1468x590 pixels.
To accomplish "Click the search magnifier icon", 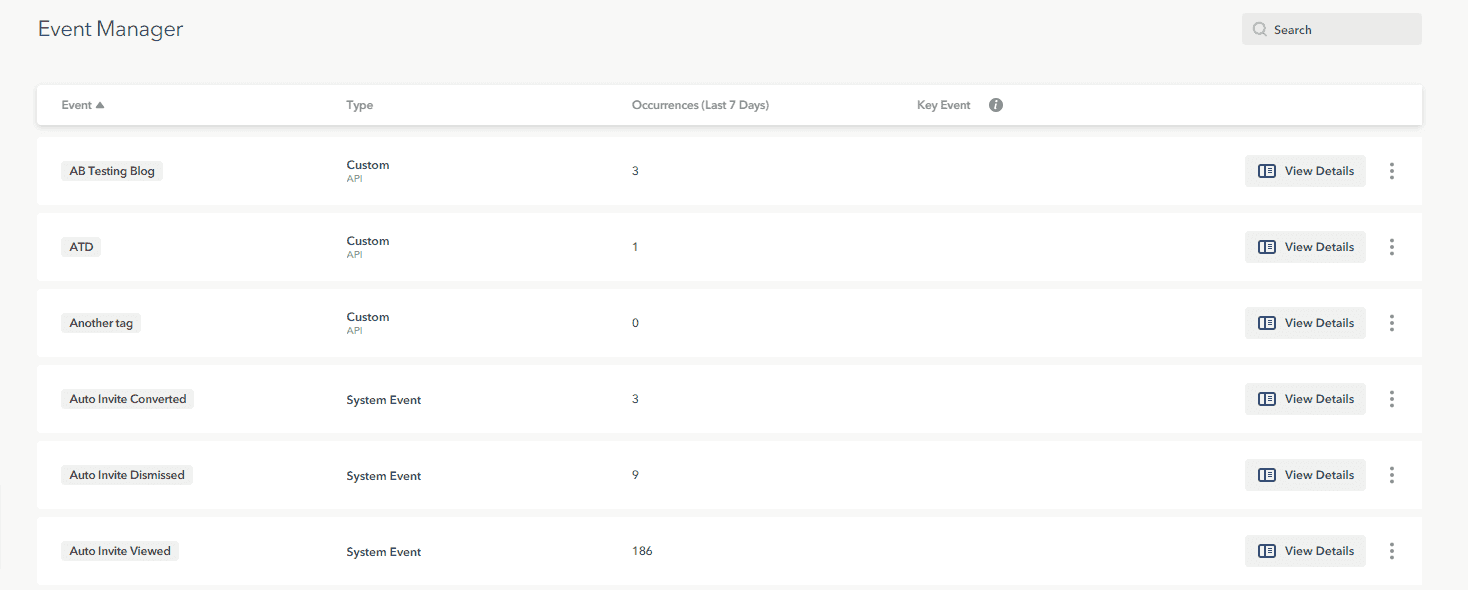I will 1259,29.
